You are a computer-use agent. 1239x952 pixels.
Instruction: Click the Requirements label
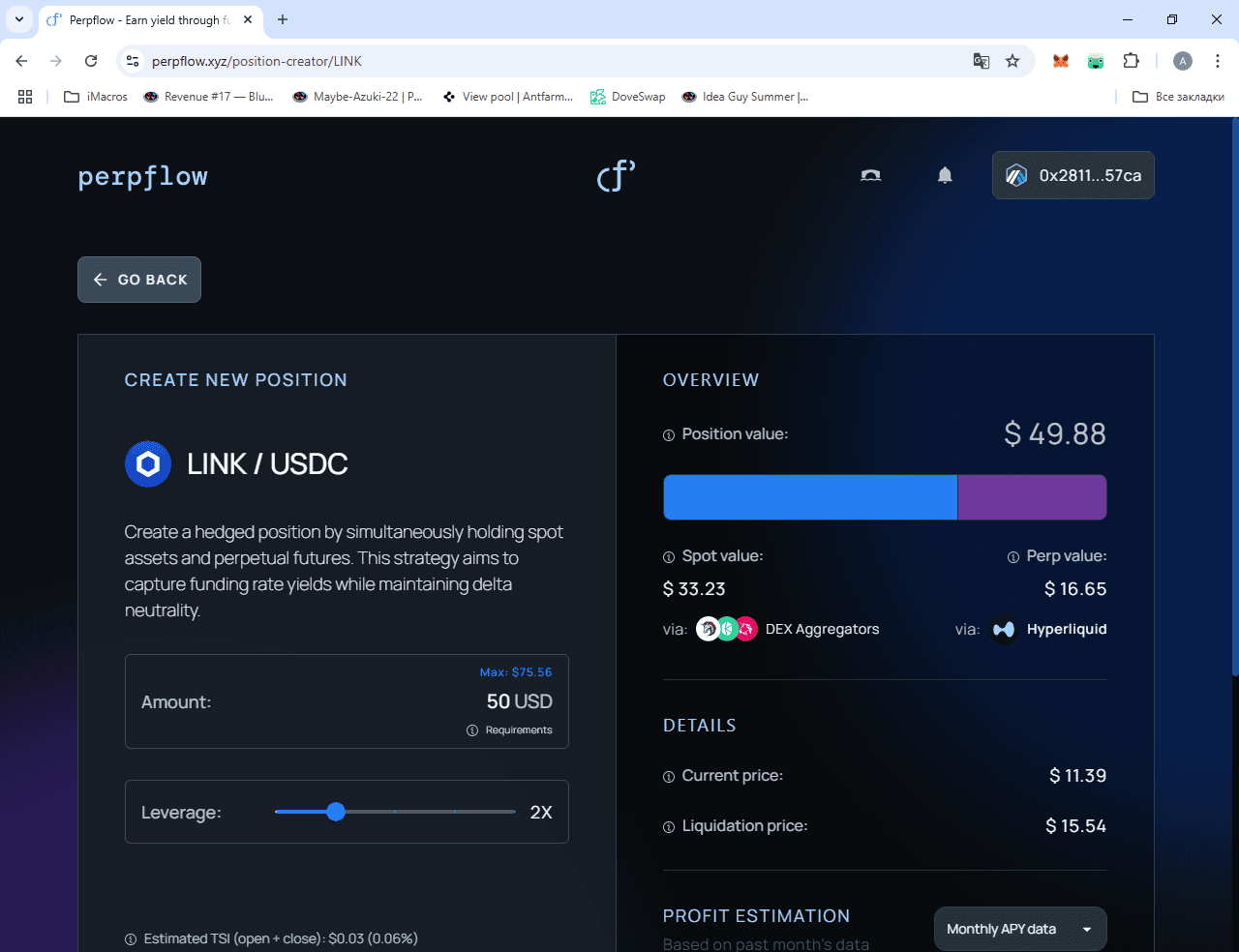(x=519, y=730)
